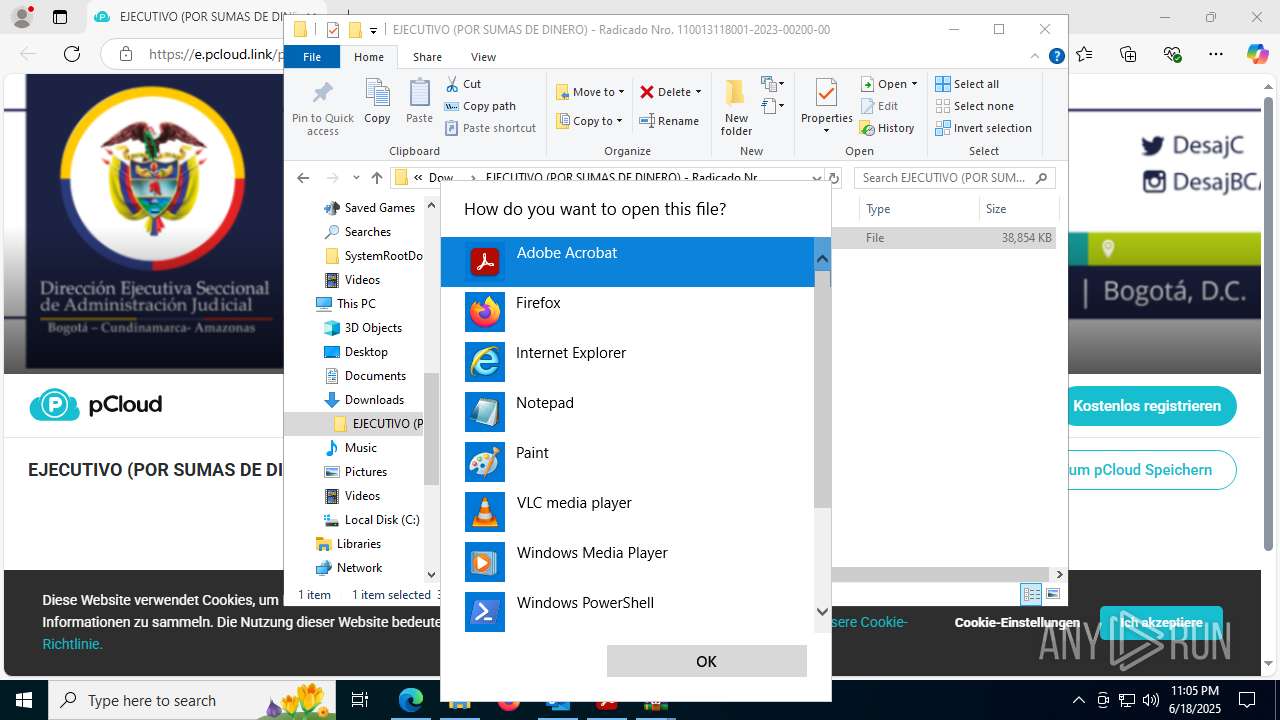1280x720 pixels.
Task: Expand the Open dropdown in ribbon
Action: (x=889, y=84)
